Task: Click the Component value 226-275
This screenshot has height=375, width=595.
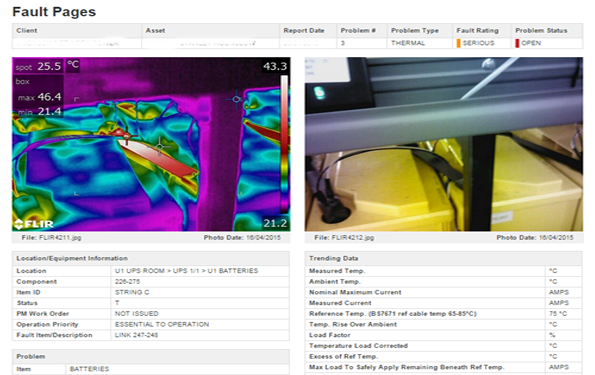Action: [128, 282]
